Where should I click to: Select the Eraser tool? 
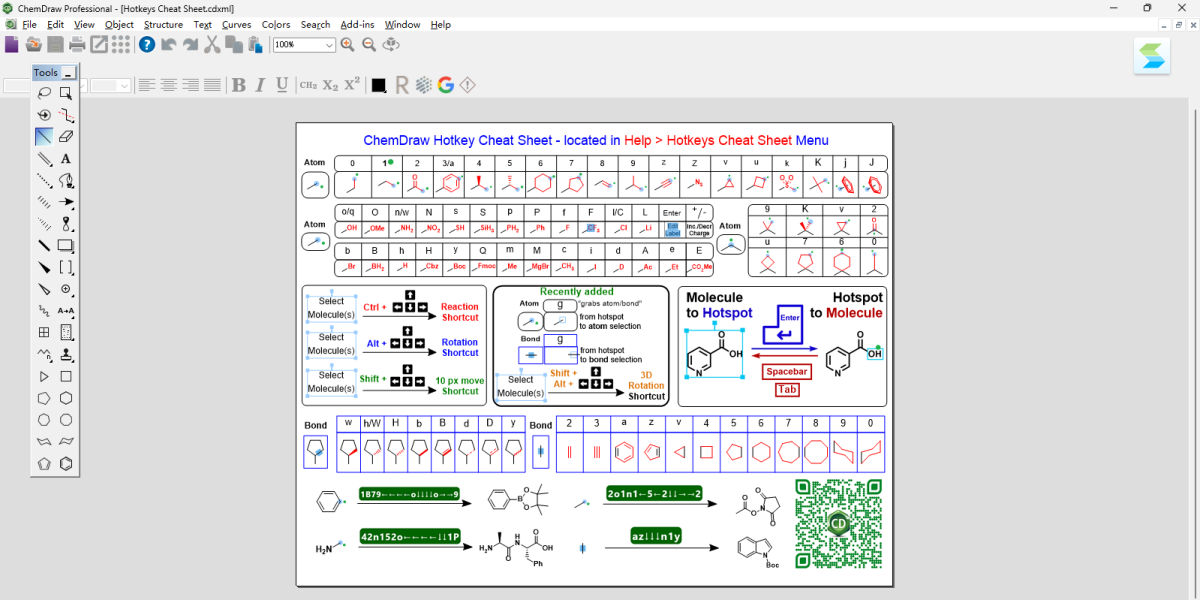point(66,137)
